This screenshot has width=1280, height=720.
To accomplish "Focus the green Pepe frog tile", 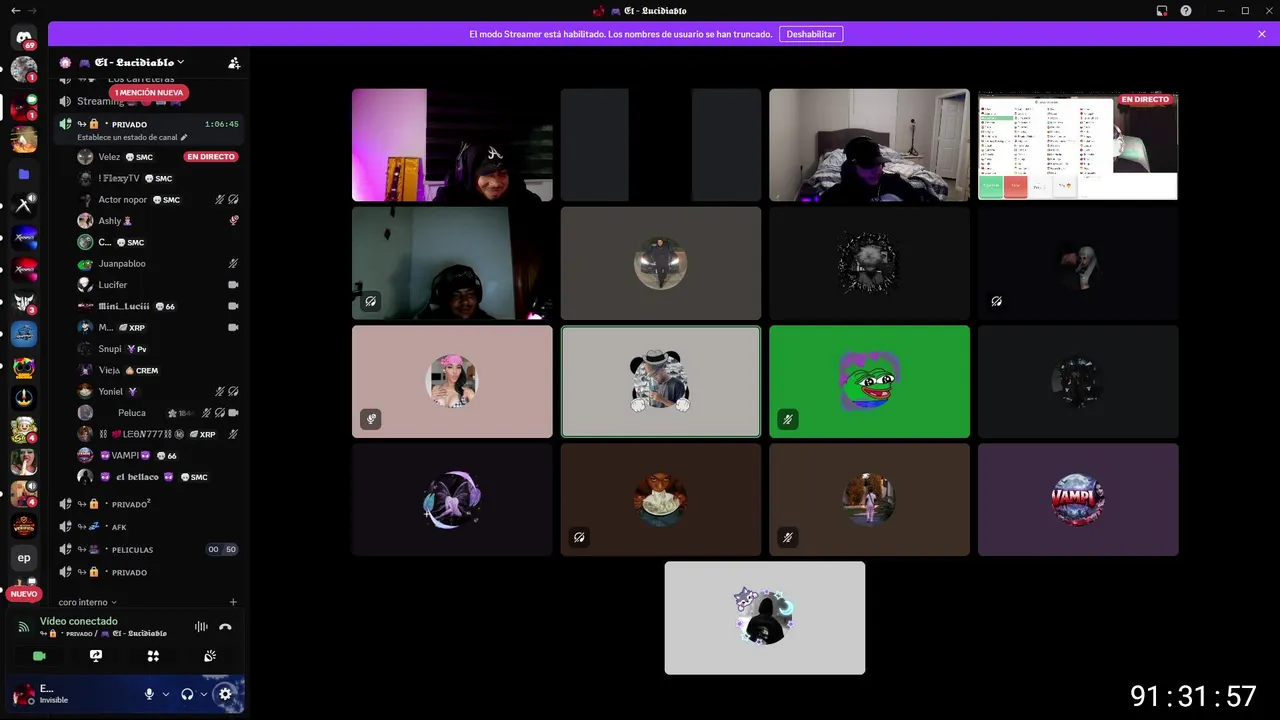I will 869,381.
